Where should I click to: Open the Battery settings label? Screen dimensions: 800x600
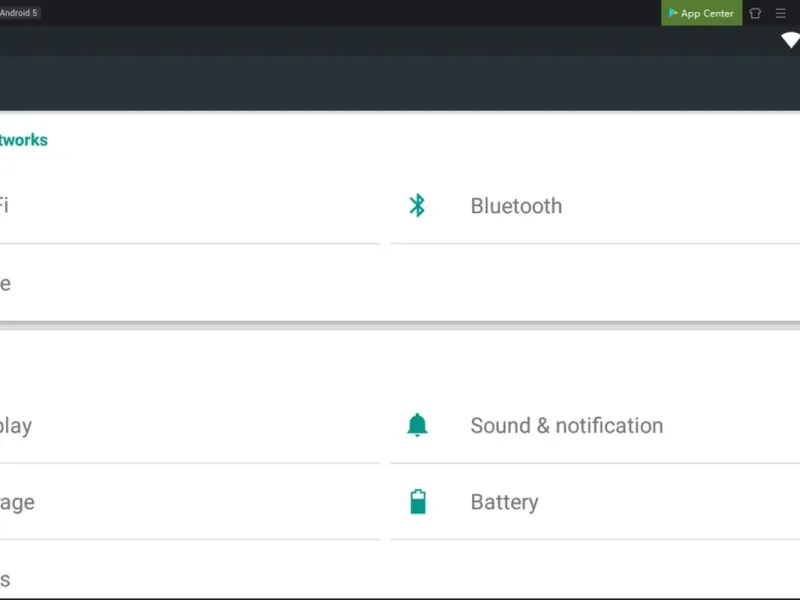[x=504, y=502]
